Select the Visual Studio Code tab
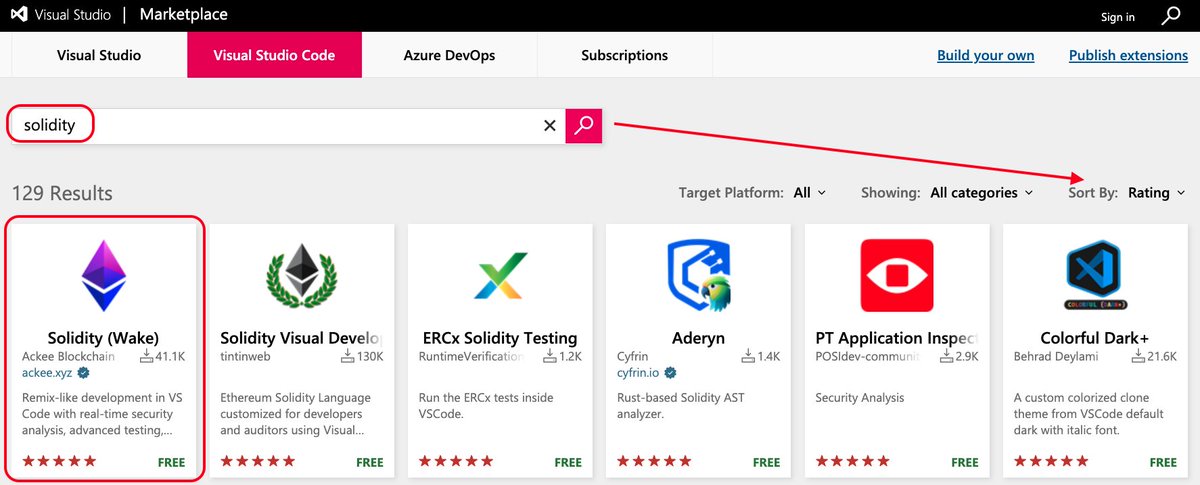 coord(274,55)
